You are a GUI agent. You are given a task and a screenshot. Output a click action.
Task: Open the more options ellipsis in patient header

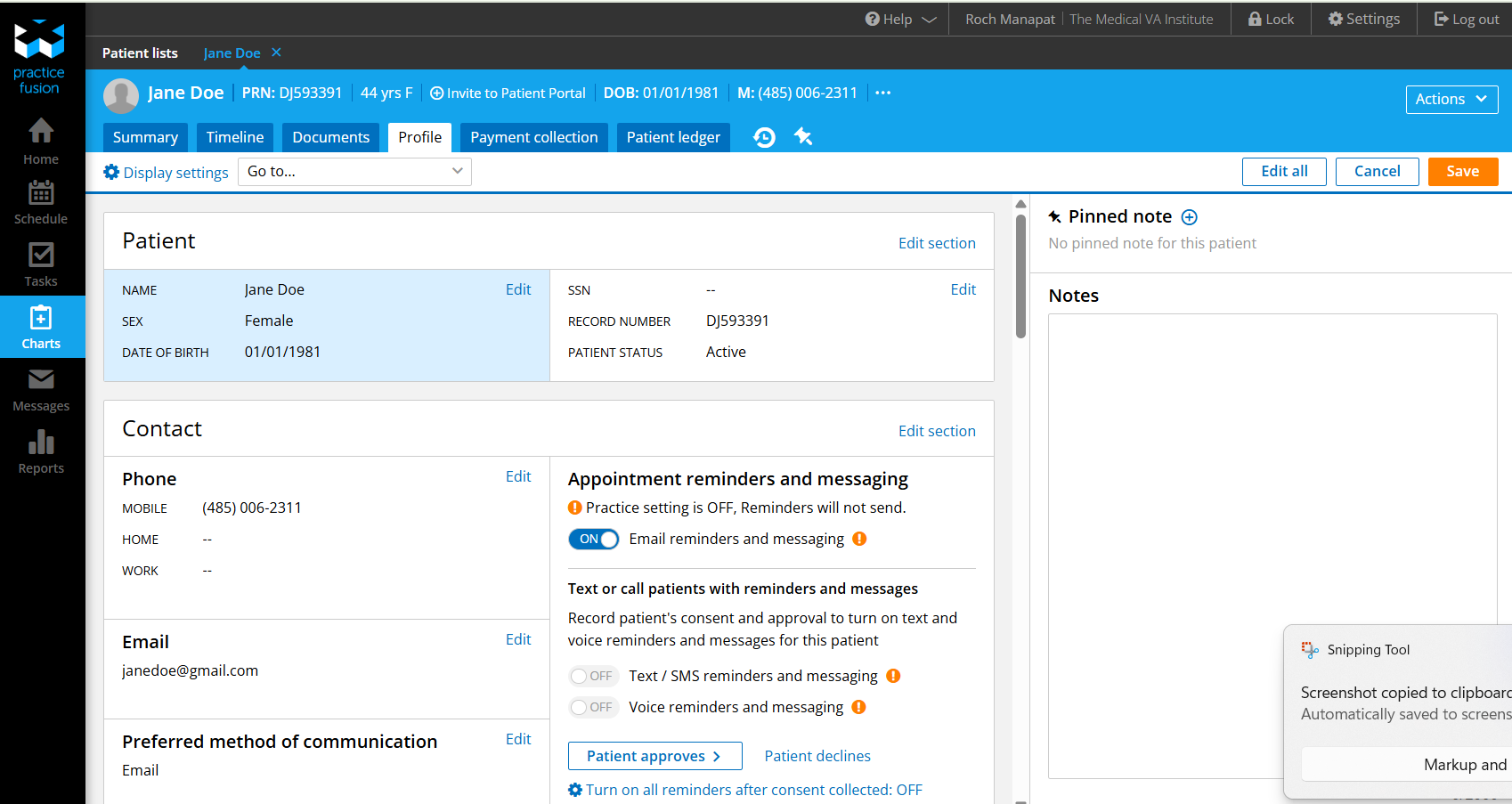(x=882, y=93)
